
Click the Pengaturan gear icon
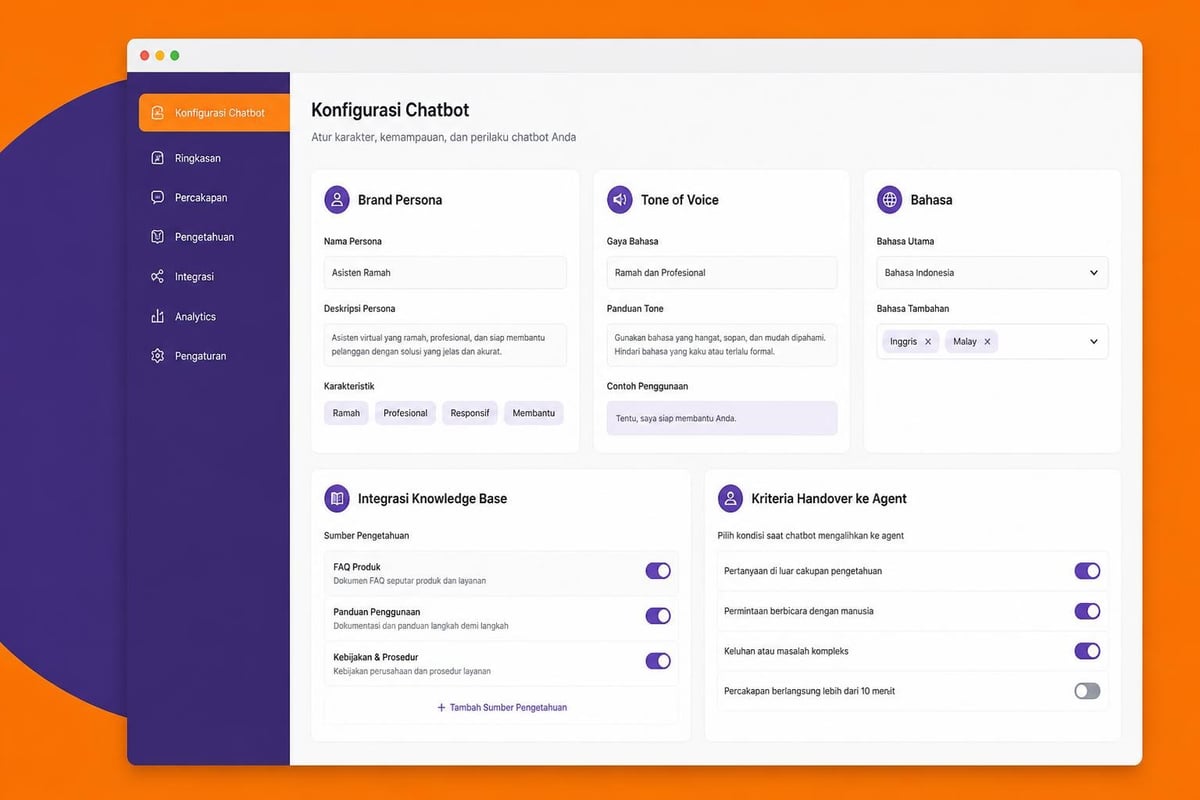(157, 356)
